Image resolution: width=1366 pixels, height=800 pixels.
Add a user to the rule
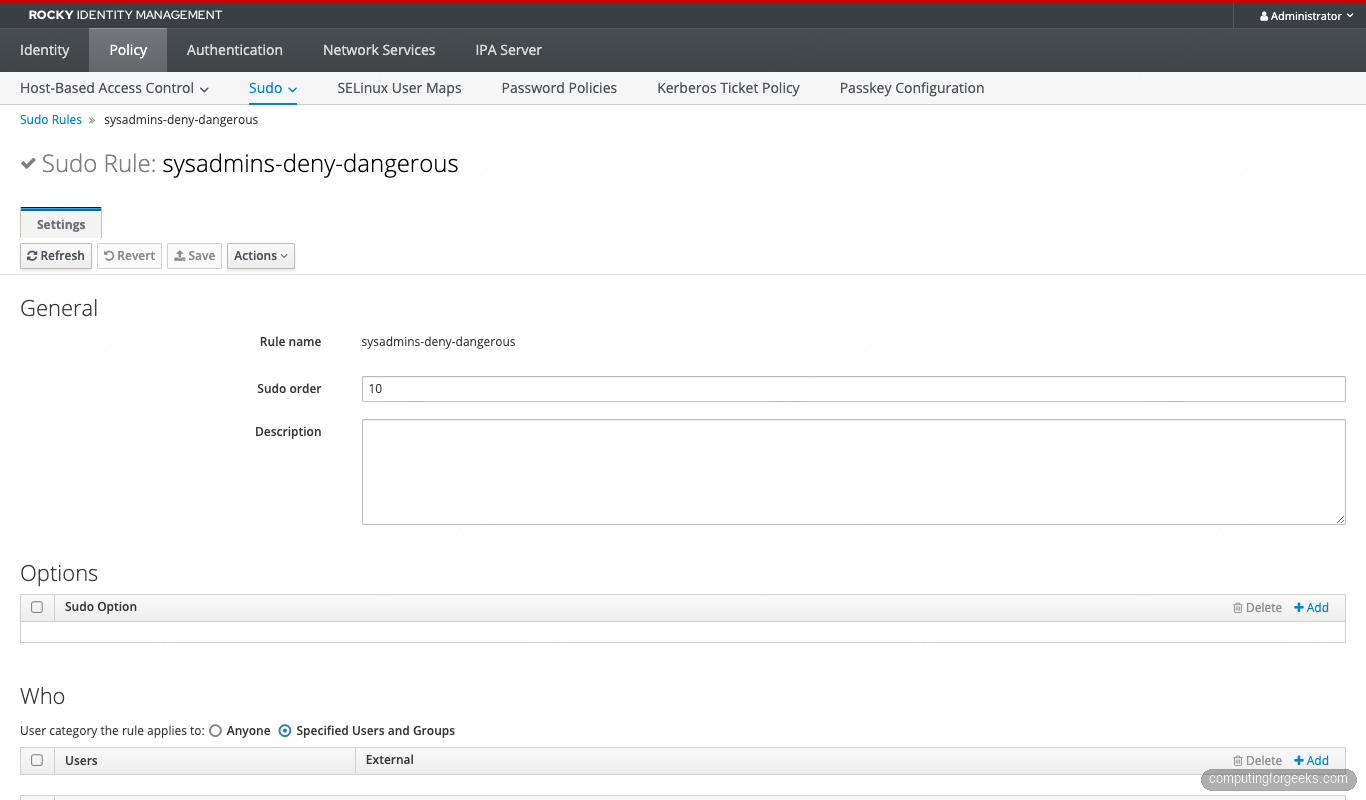coord(1311,761)
